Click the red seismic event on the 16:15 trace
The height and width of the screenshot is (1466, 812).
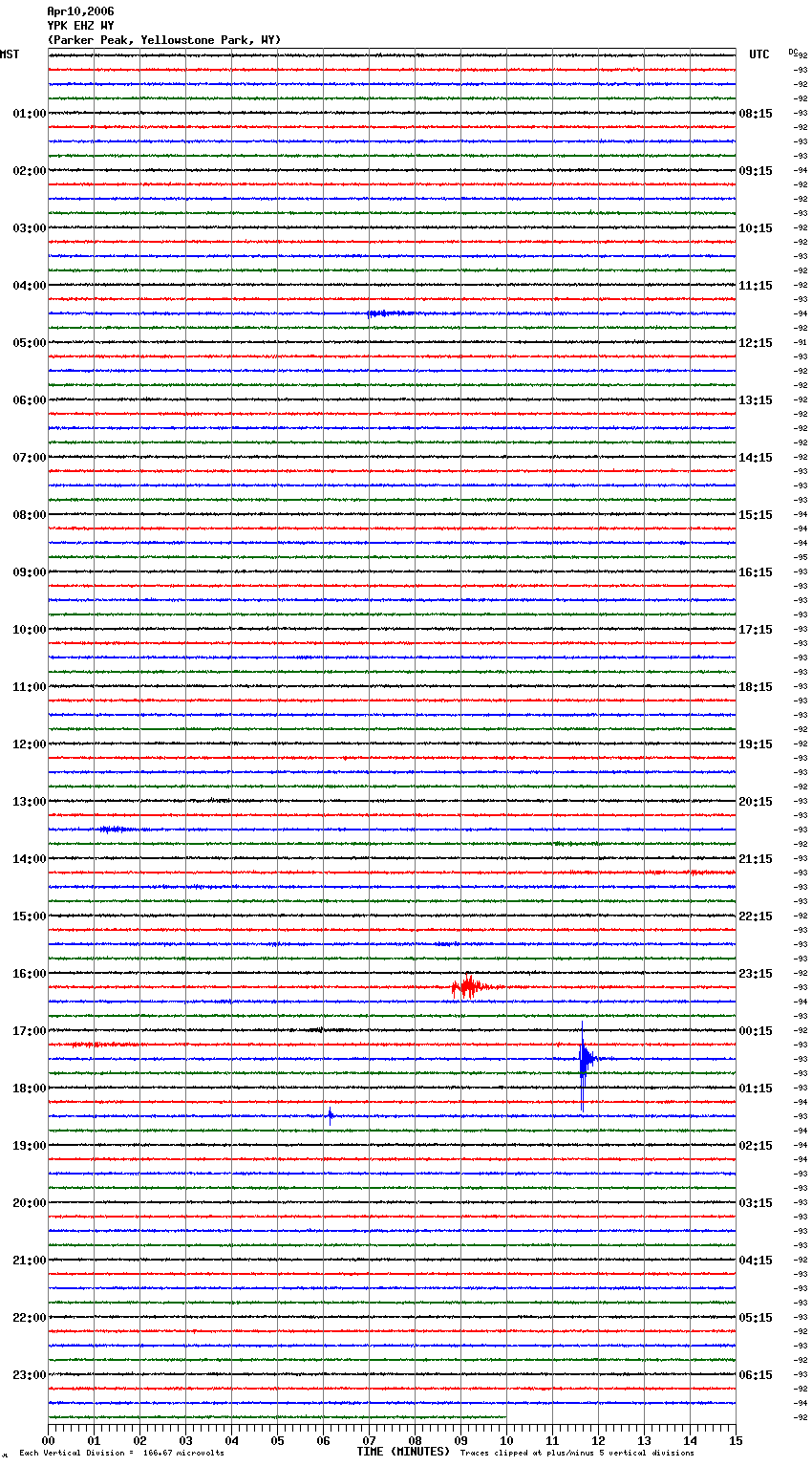click(474, 986)
